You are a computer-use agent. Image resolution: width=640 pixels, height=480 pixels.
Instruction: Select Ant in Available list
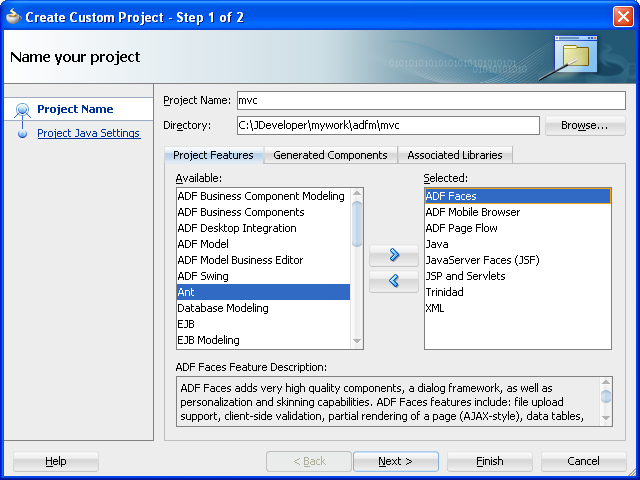pyautogui.click(x=263, y=292)
